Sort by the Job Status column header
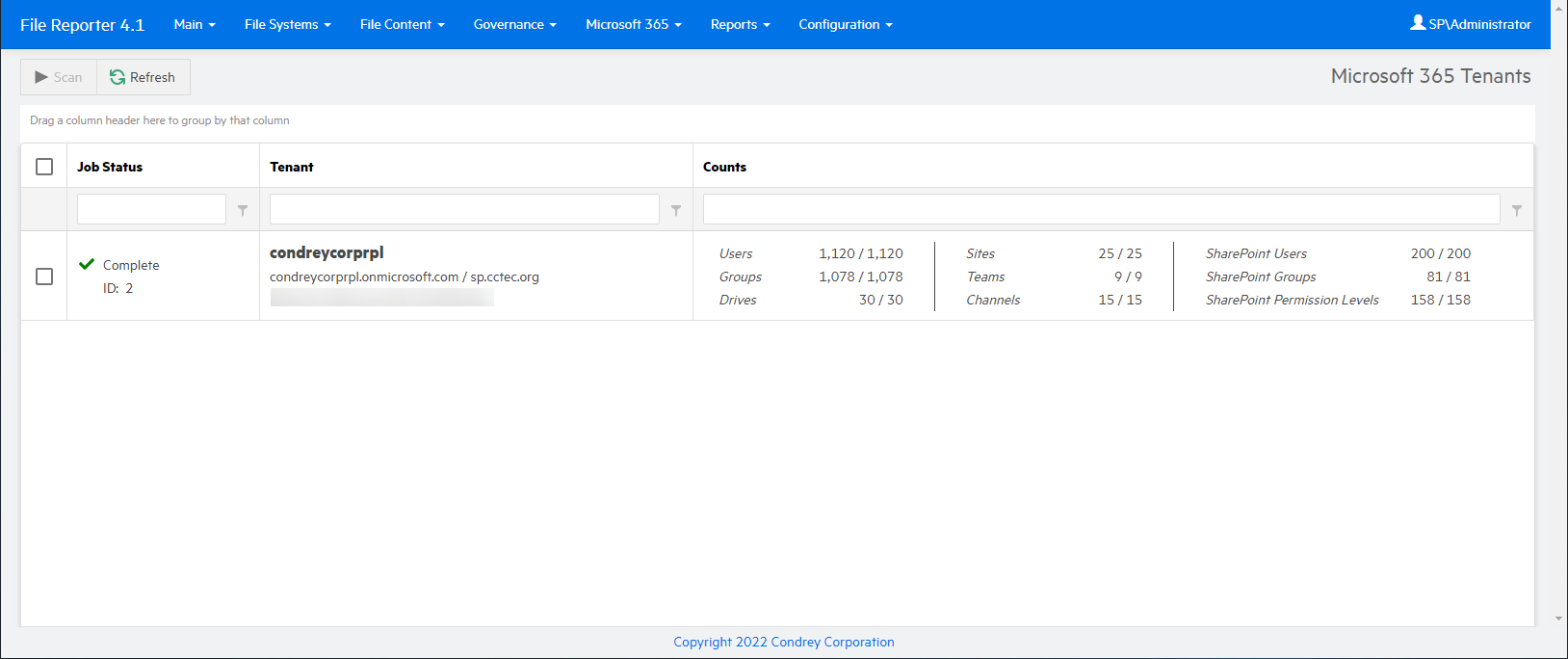Viewport: 1568px width, 659px height. (110, 167)
